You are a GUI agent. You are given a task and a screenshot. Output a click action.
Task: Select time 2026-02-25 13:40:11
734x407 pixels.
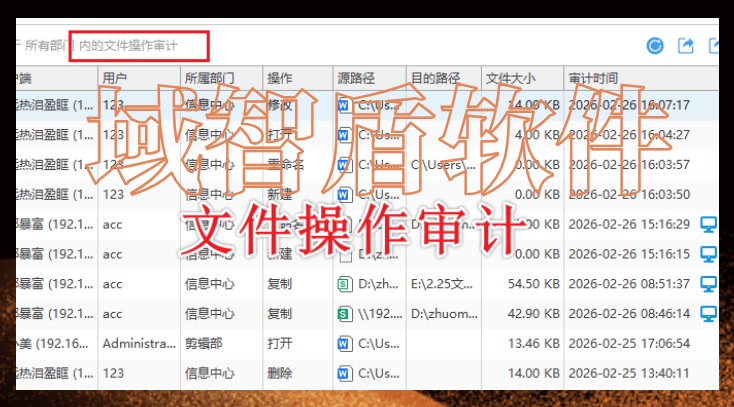tap(629, 373)
